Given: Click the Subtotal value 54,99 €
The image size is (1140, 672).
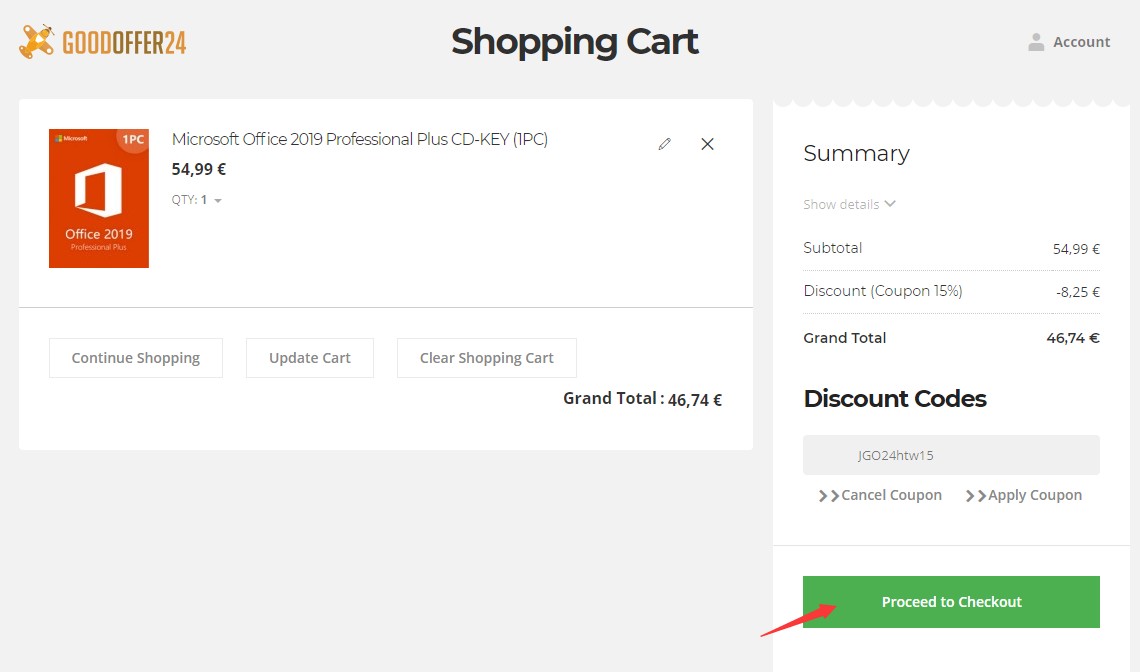Looking at the screenshot, I should [1076, 249].
